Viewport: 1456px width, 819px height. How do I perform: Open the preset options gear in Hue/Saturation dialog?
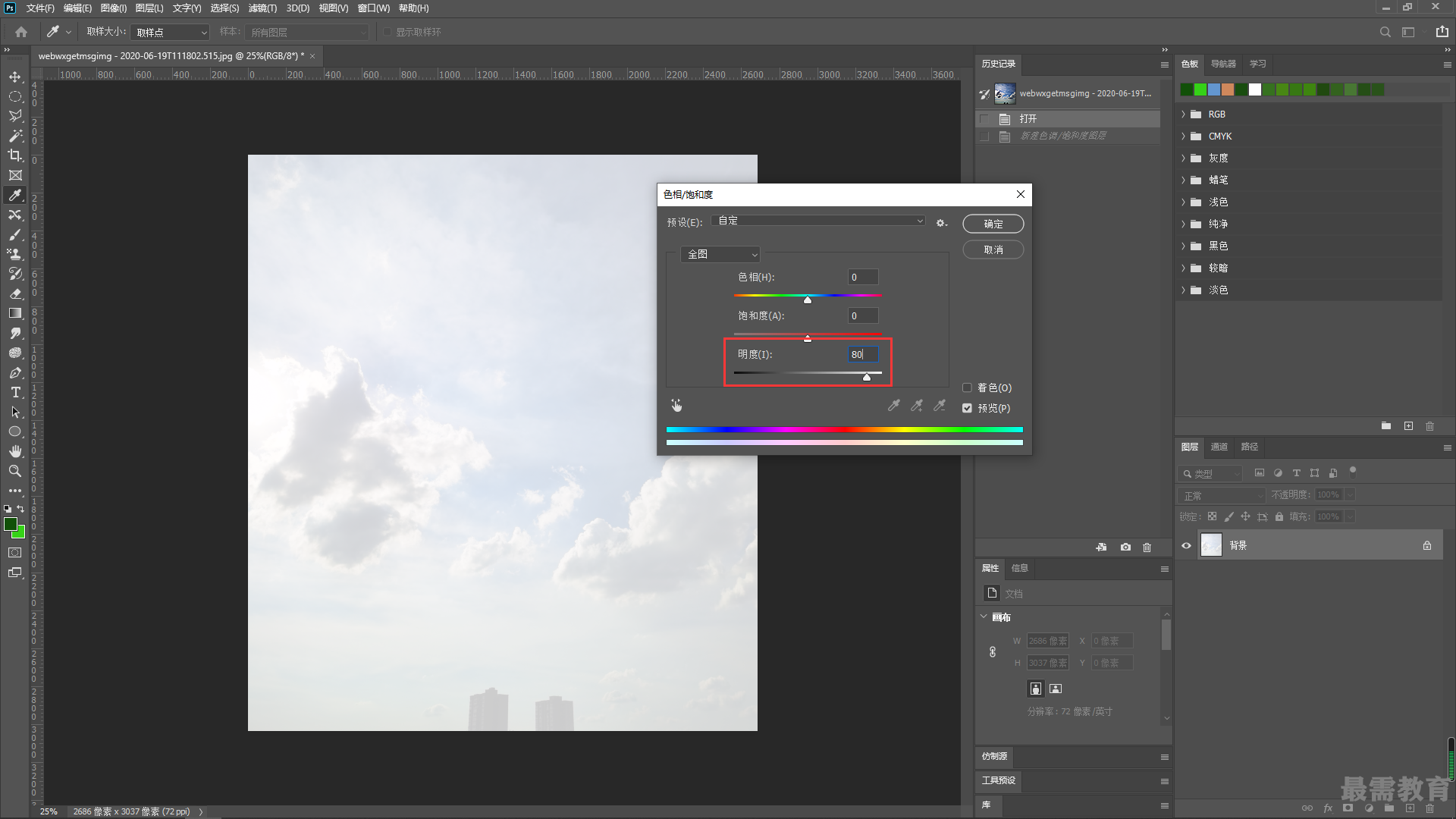tap(941, 223)
